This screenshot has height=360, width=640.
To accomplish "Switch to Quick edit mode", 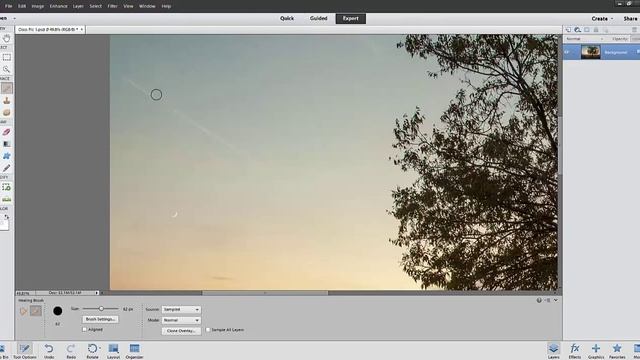I will [287, 18].
